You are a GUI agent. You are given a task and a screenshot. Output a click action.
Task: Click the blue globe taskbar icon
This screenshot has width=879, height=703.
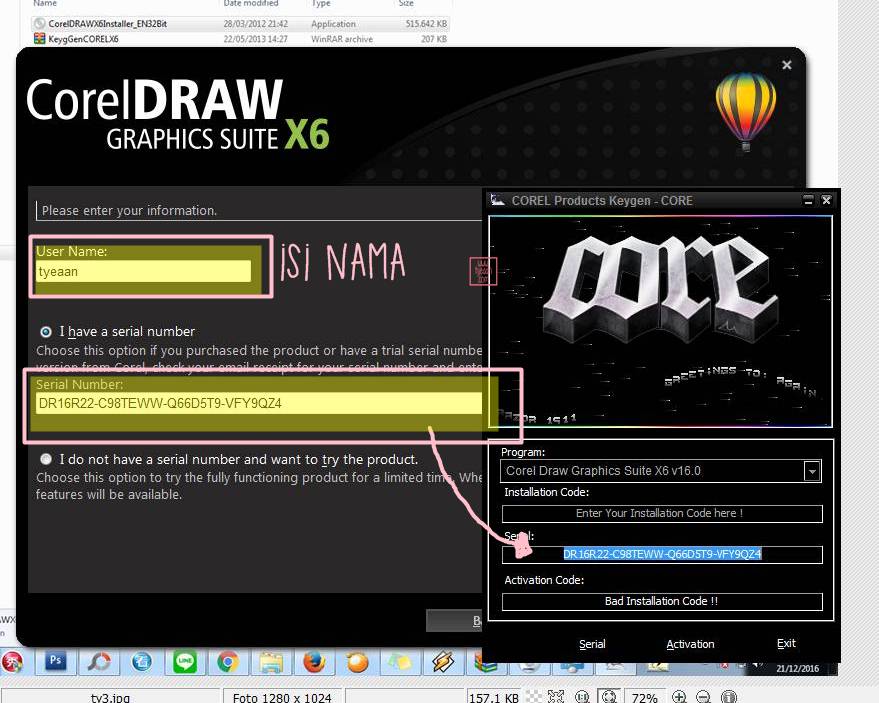click(x=141, y=662)
